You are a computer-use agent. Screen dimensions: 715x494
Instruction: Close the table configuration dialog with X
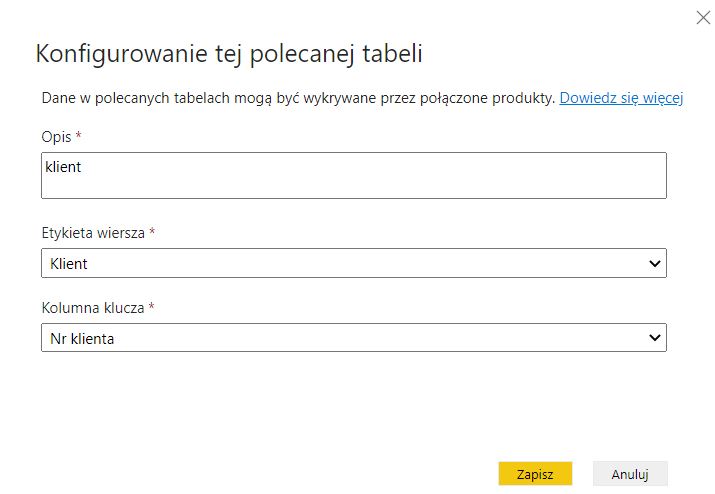pos(701,17)
